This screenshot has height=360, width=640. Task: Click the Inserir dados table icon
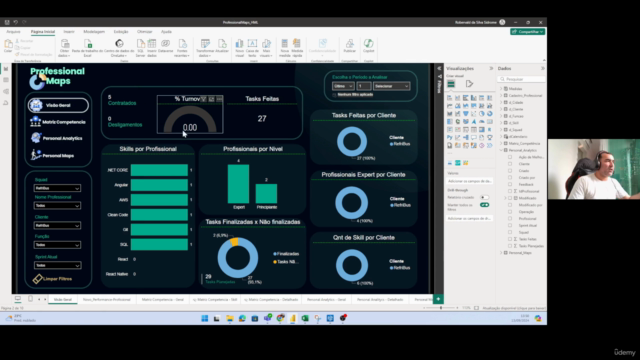click(152, 48)
